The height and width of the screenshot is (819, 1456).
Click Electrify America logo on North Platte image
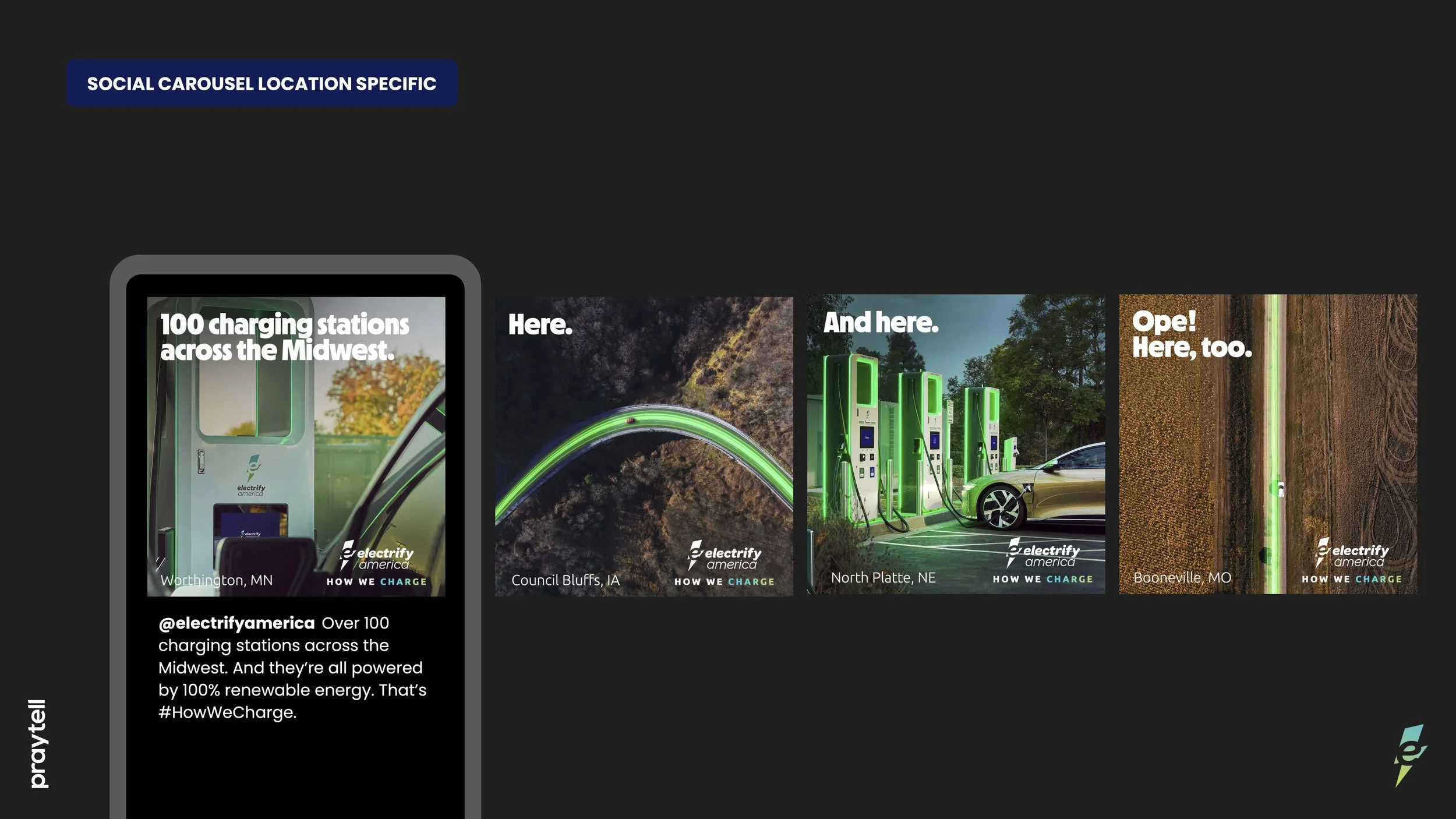click(x=1043, y=555)
